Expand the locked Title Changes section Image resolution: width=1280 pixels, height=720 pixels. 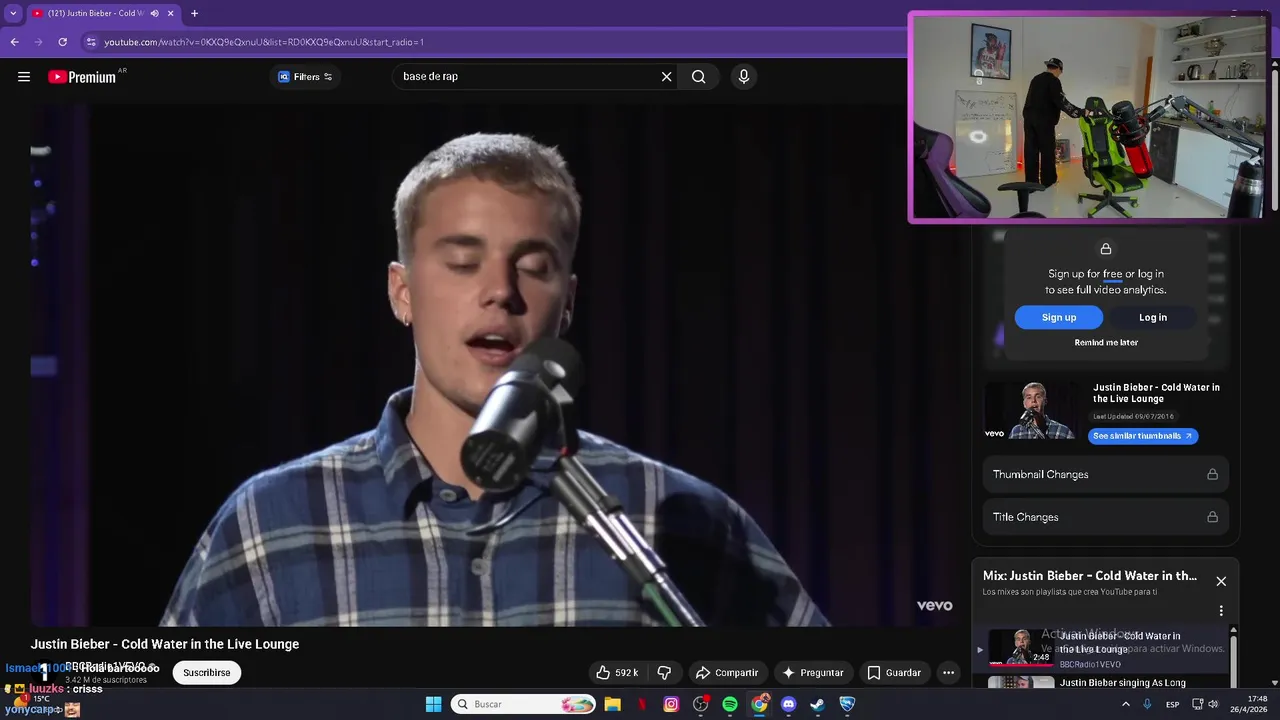click(1105, 517)
